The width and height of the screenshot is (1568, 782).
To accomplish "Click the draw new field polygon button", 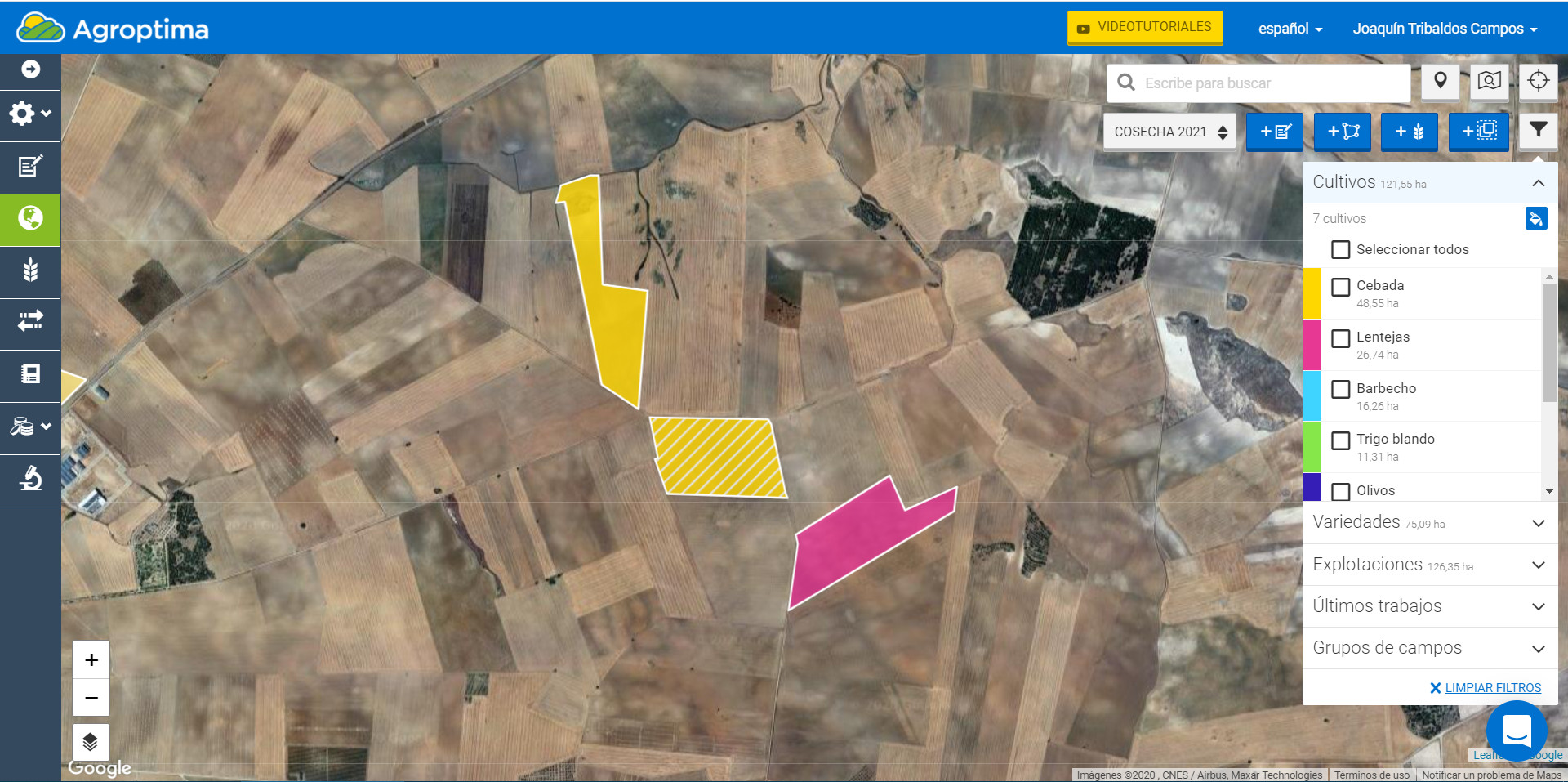I will [x=1343, y=132].
